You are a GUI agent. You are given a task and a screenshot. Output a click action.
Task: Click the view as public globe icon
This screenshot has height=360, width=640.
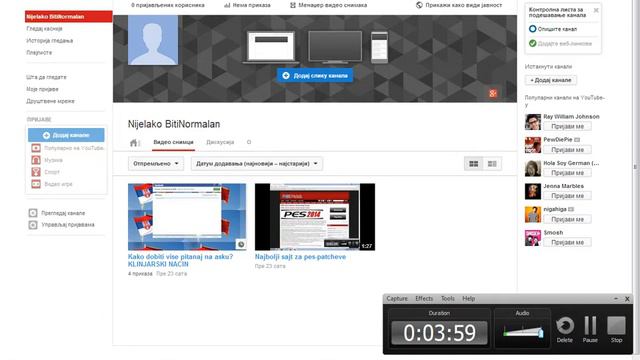point(419,5)
